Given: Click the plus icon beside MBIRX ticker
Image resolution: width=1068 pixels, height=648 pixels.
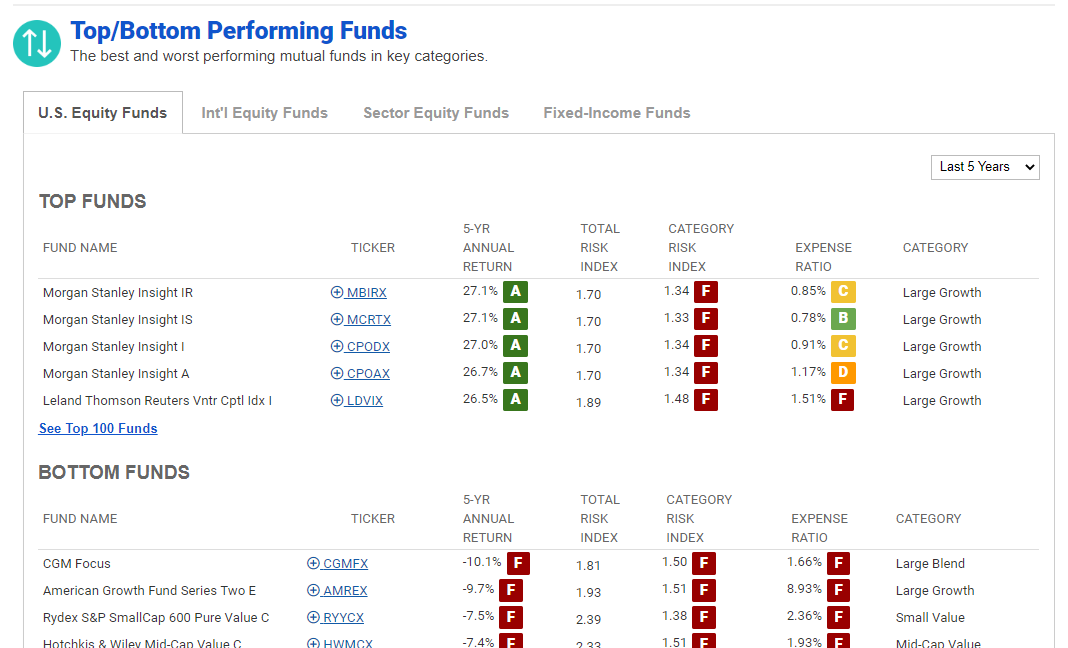Looking at the screenshot, I should 336,292.
